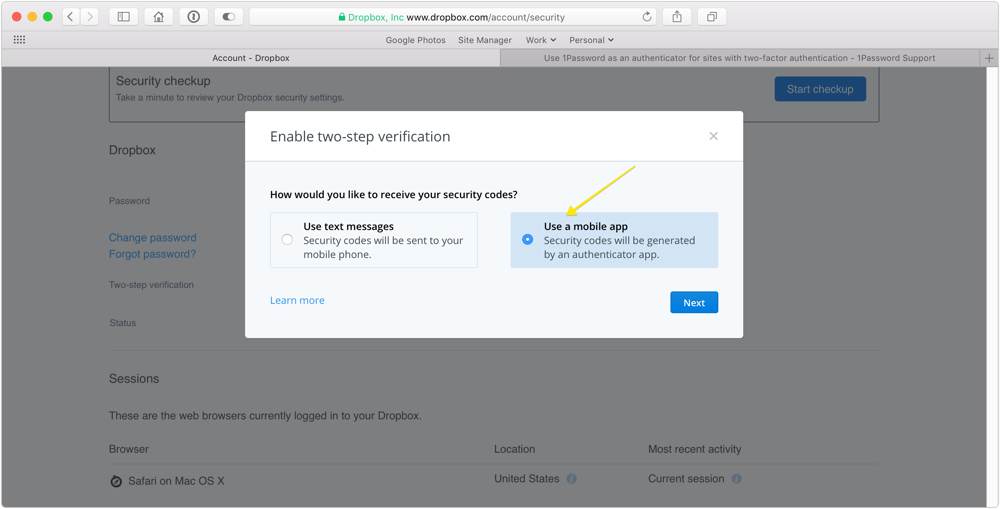The width and height of the screenshot is (1000, 509).
Task: Reload the page with the refresh icon
Action: [x=647, y=17]
